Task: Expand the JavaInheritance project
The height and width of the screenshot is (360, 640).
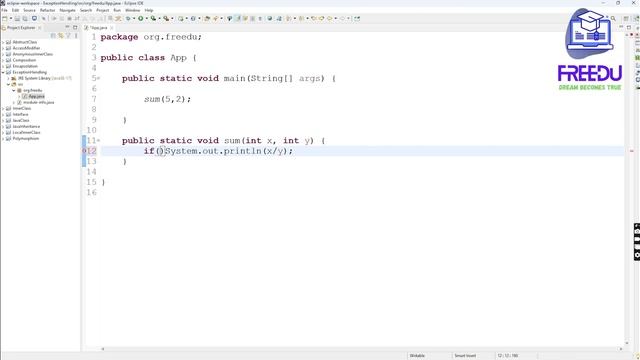Action: [3, 127]
